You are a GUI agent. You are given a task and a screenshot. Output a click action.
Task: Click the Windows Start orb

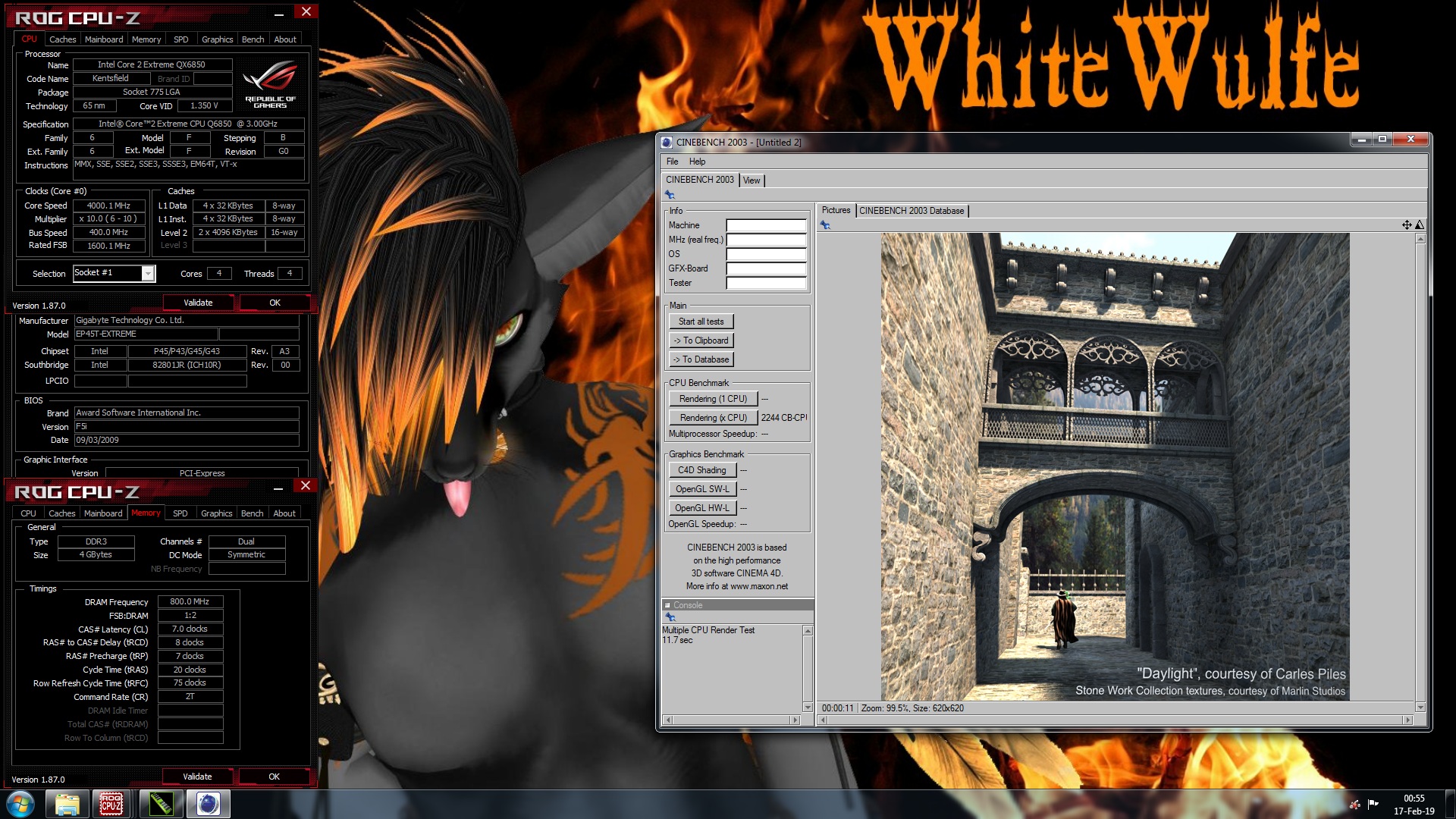(20, 804)
